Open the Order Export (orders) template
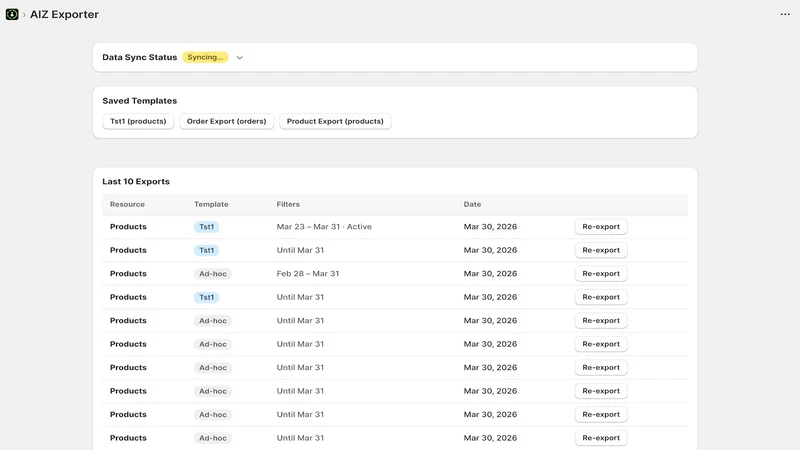This screenshot has height=450, width=800. [227, 121]
